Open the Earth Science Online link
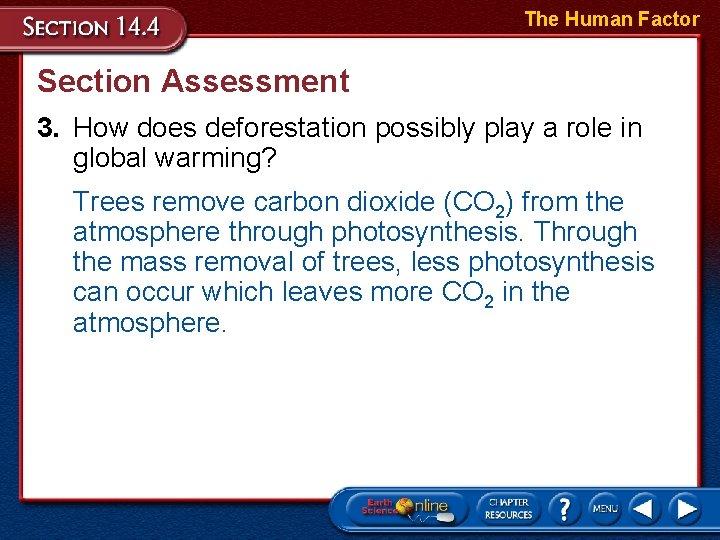Viewport: 720px width, 540px height. click(x=406, y=509)
